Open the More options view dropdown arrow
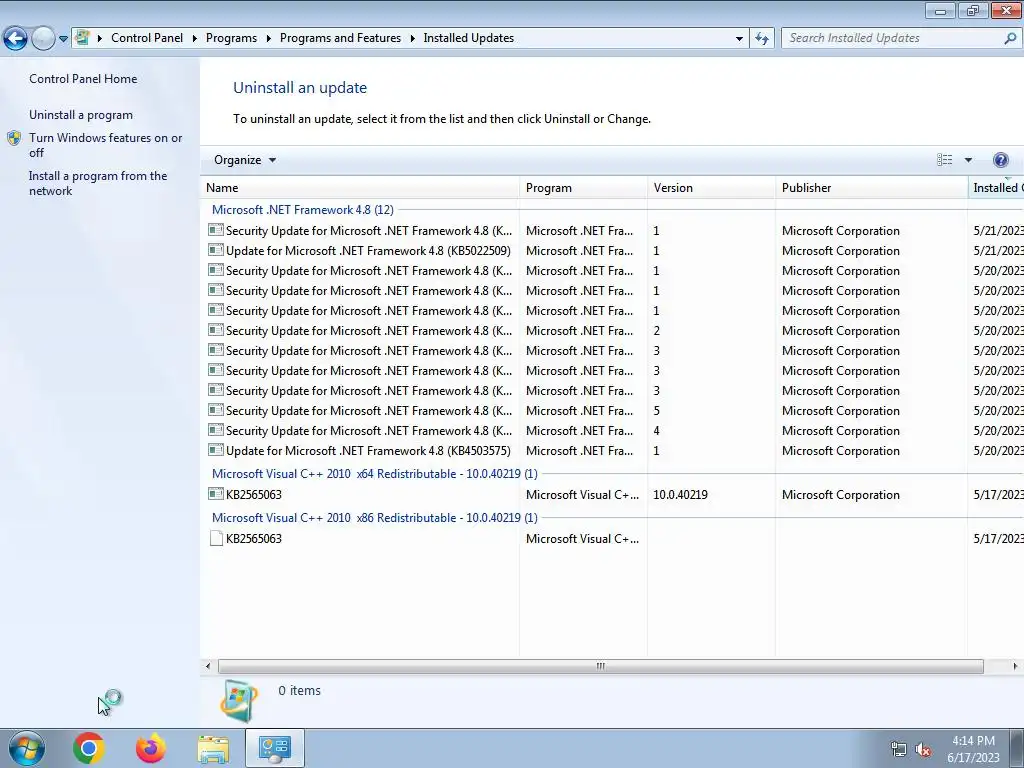 pos(968,160)
